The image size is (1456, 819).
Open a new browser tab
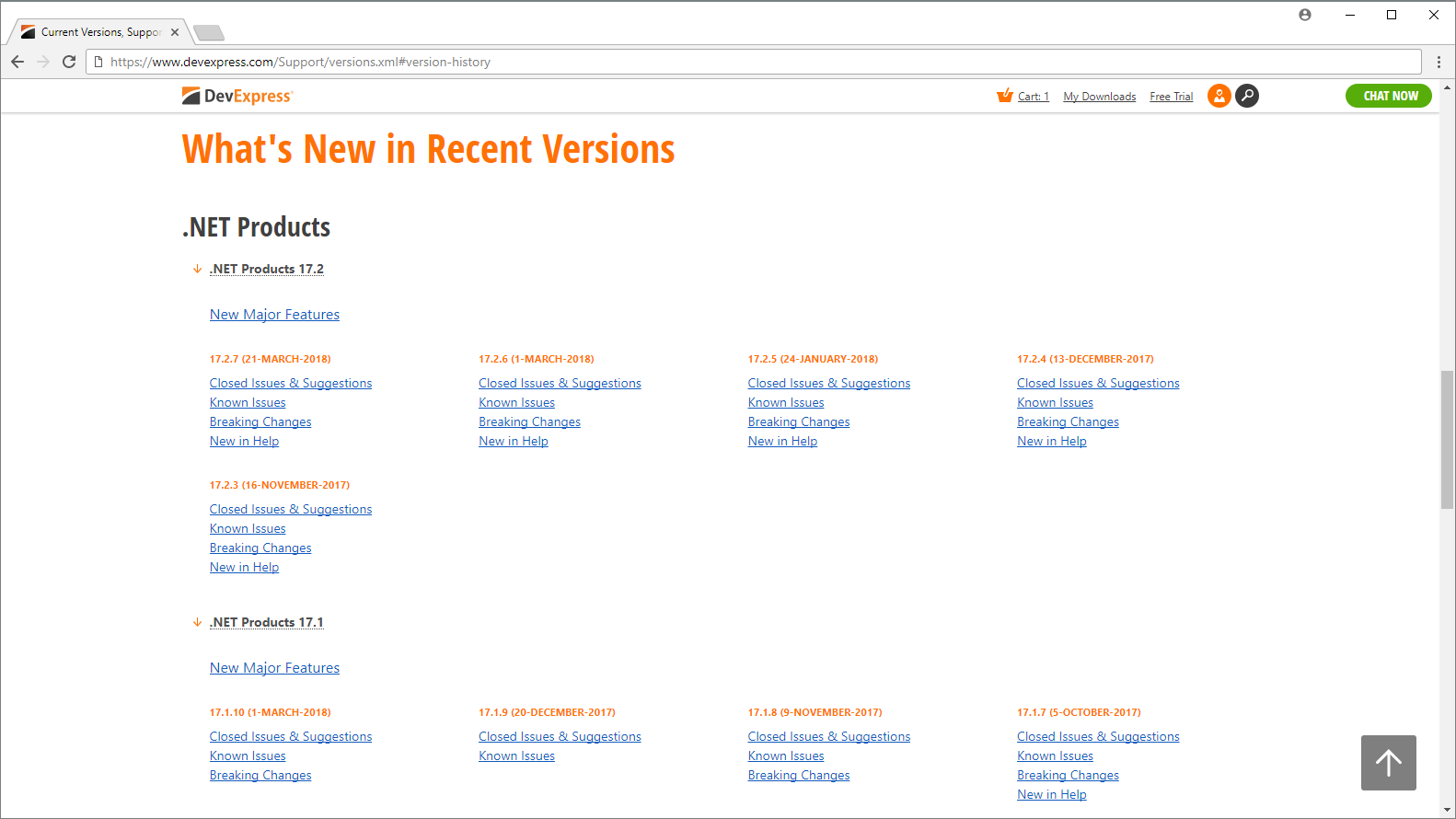tap(210, 33)
